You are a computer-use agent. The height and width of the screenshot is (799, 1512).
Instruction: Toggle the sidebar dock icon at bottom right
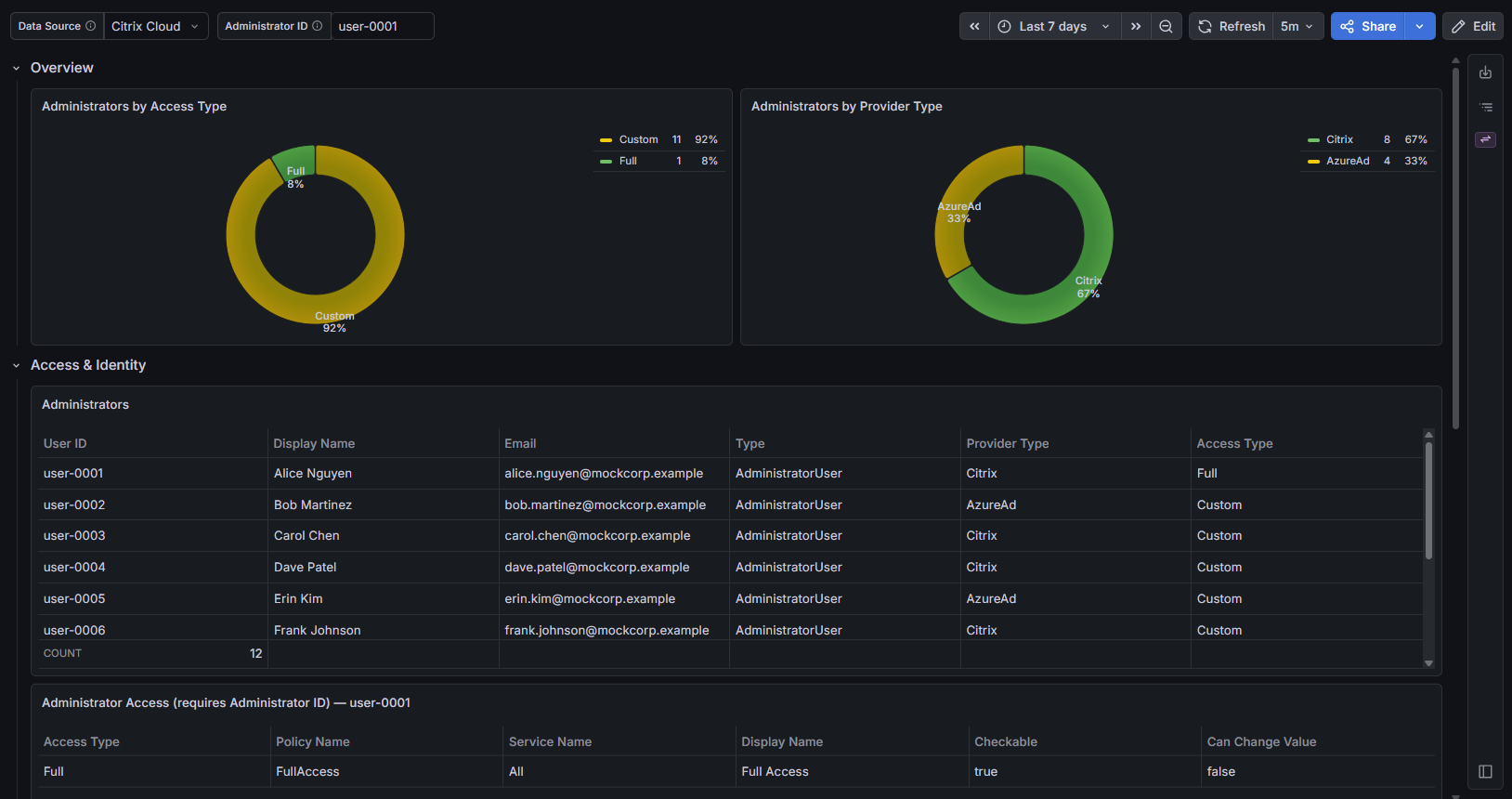[1485, 771]
